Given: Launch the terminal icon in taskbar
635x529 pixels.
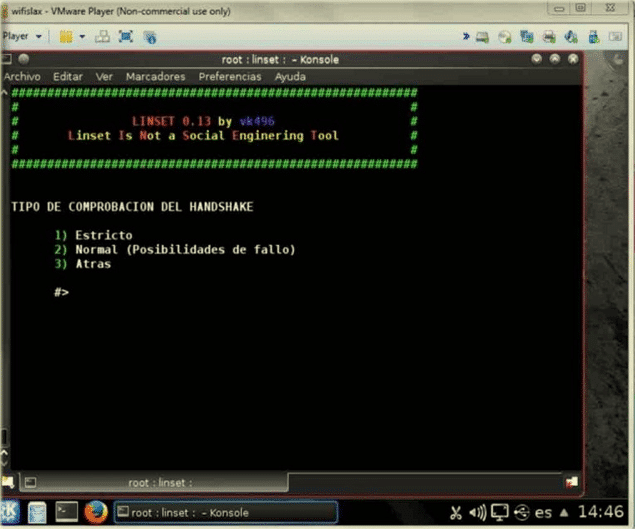Looking at the screenshot, I should (x=66, y=512).
